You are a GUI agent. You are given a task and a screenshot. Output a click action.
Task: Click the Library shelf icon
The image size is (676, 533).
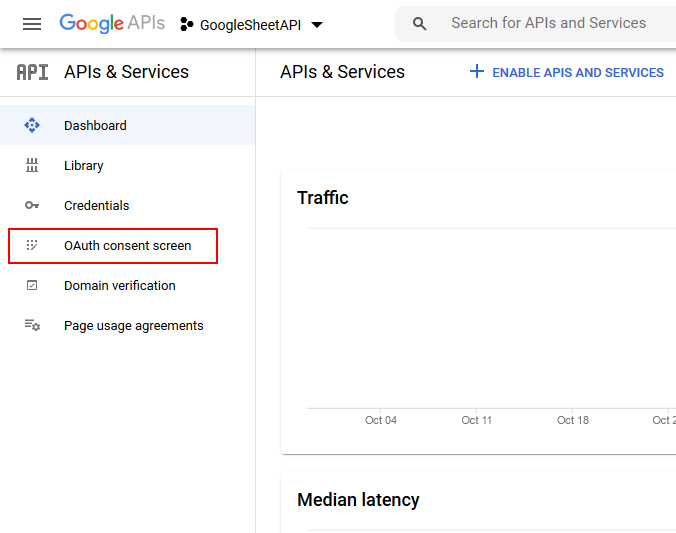32,165
